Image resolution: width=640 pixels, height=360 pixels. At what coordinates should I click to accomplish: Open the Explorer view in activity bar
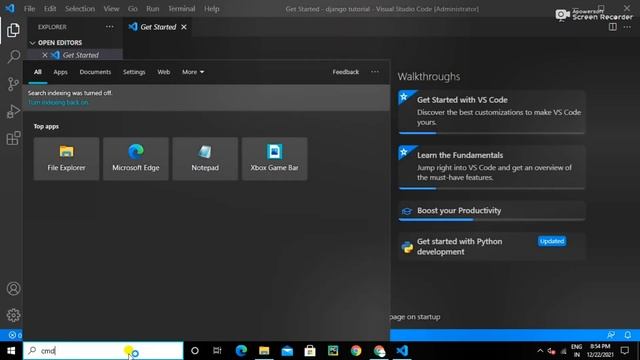[x=13, y=30]
